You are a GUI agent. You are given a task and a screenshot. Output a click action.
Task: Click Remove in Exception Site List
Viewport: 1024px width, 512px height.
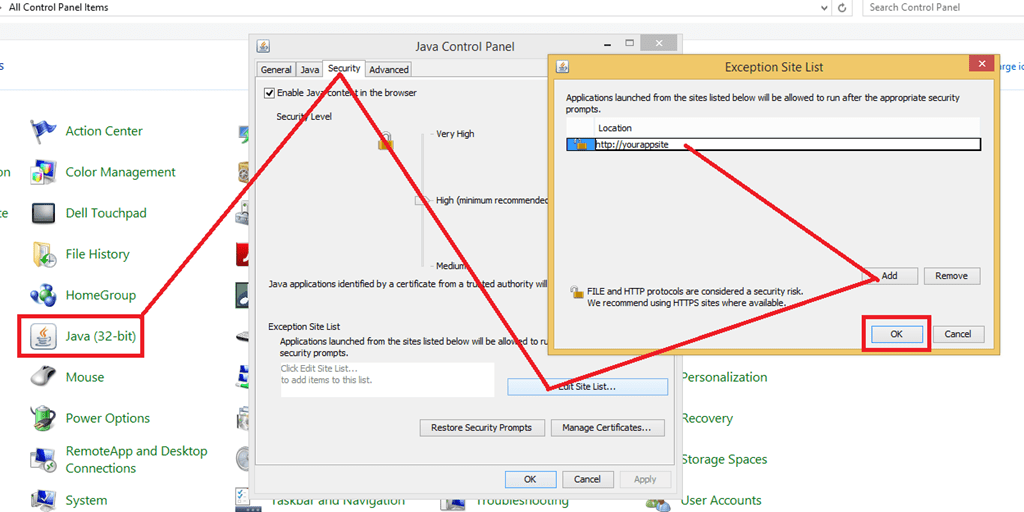[952, 276]
